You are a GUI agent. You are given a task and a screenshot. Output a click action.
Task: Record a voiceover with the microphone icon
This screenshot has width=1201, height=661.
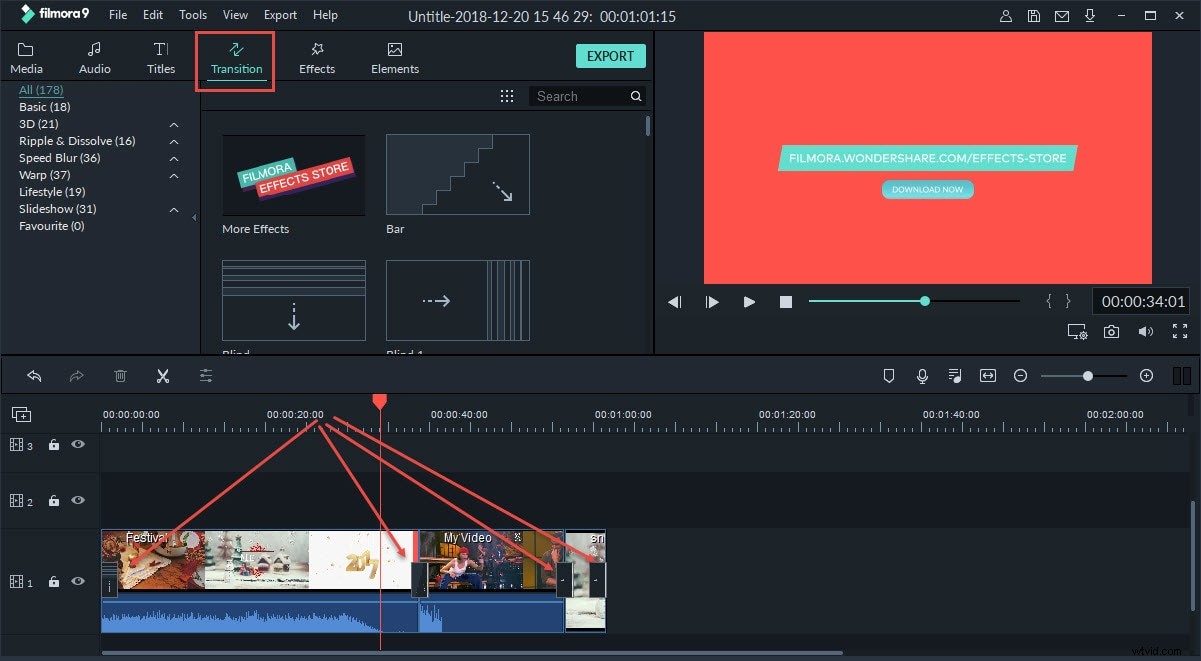(921, 375)
